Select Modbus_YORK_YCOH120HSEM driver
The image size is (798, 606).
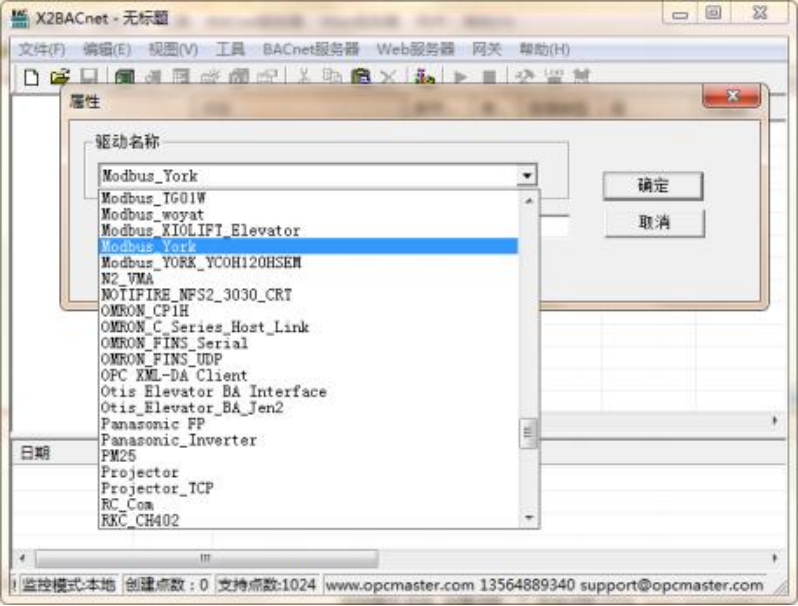click(308, 263)
